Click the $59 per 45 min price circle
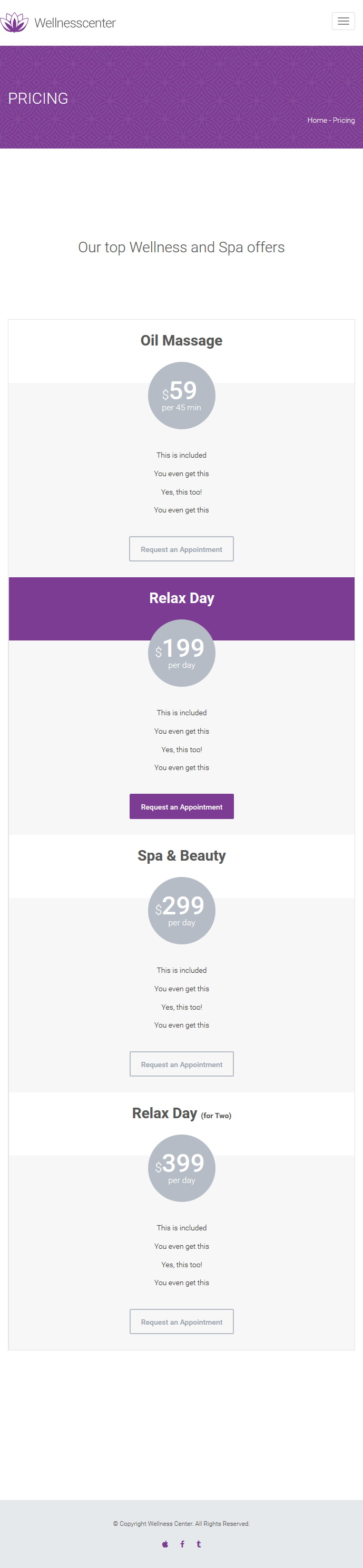Screen dimensions: 363x1568 point(181,396)
